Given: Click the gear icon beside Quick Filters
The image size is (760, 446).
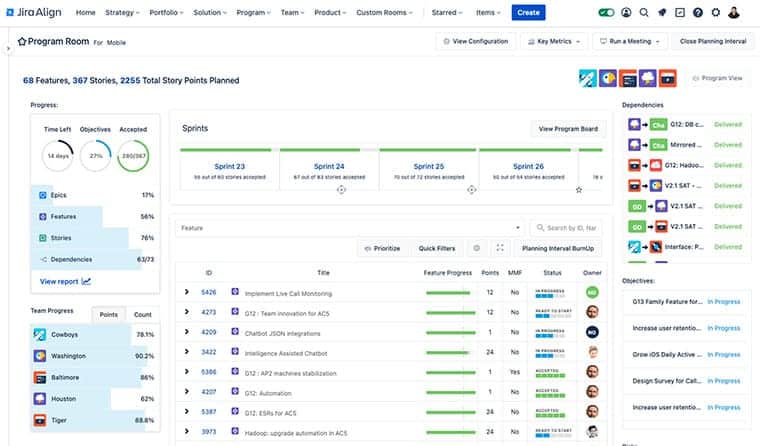Looking at the screenshot, I should pyautogui.click(x=476, y=248).
